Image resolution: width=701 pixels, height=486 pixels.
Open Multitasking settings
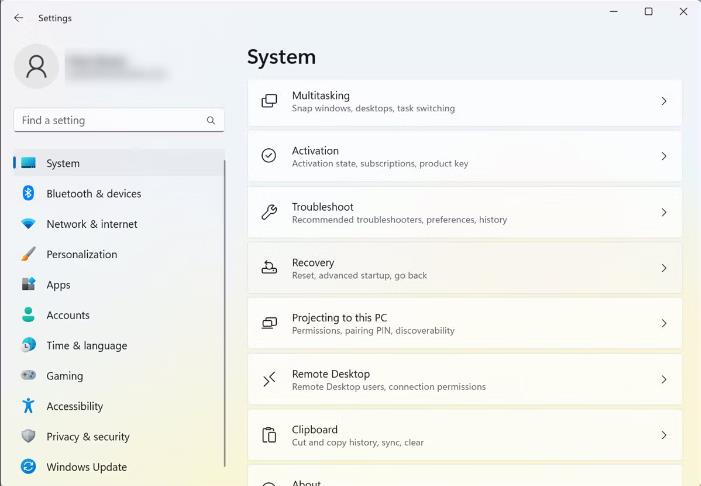465,102
